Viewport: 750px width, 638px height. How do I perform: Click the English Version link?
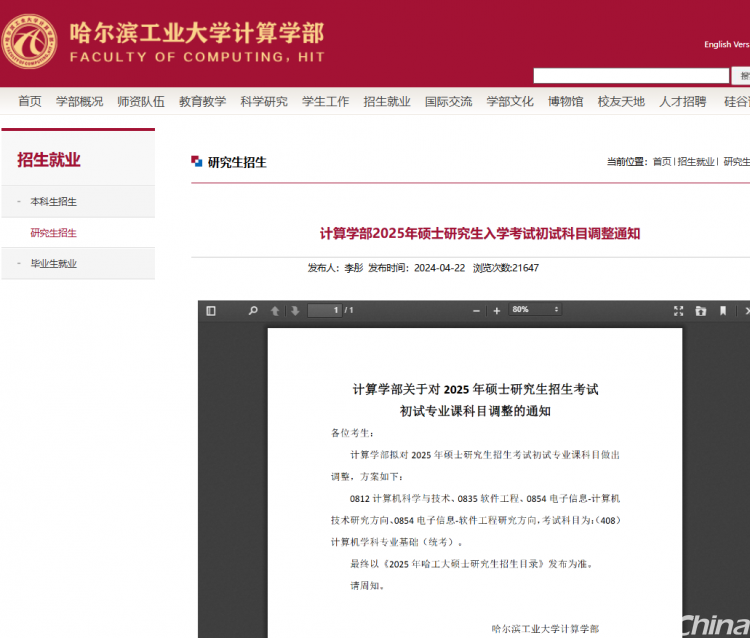point(727,44)
